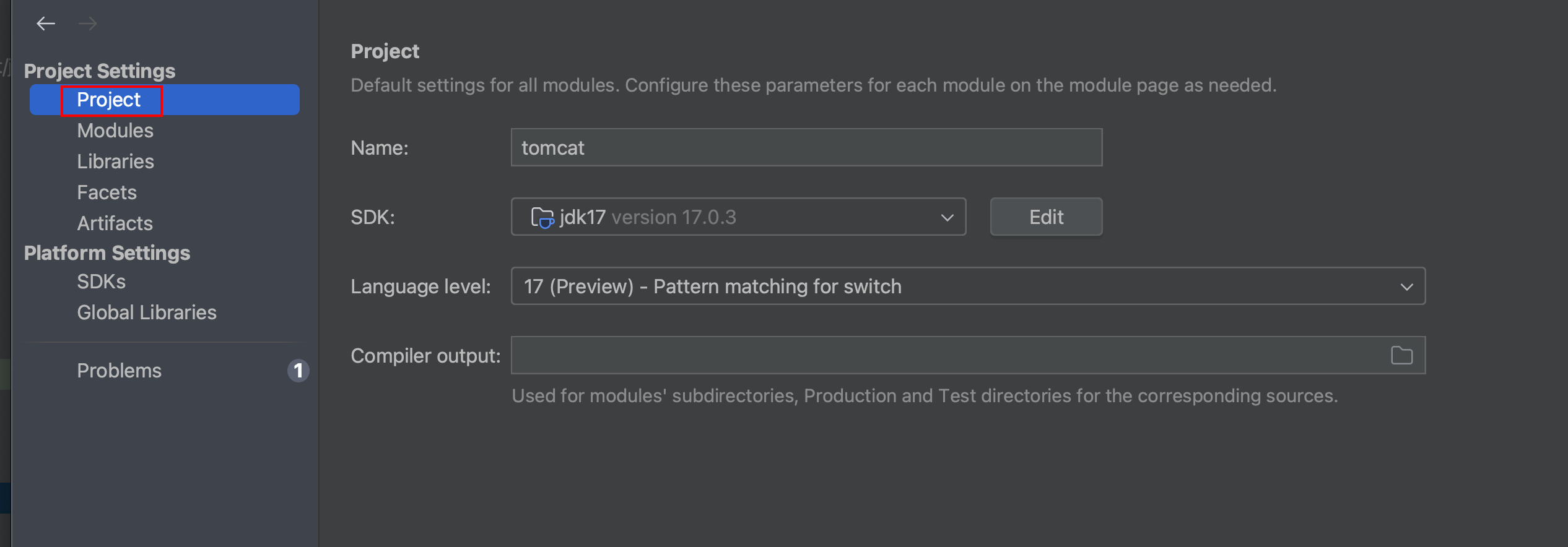
Task: Click the back navigation arrow
Action: click(x=46, y=24)
